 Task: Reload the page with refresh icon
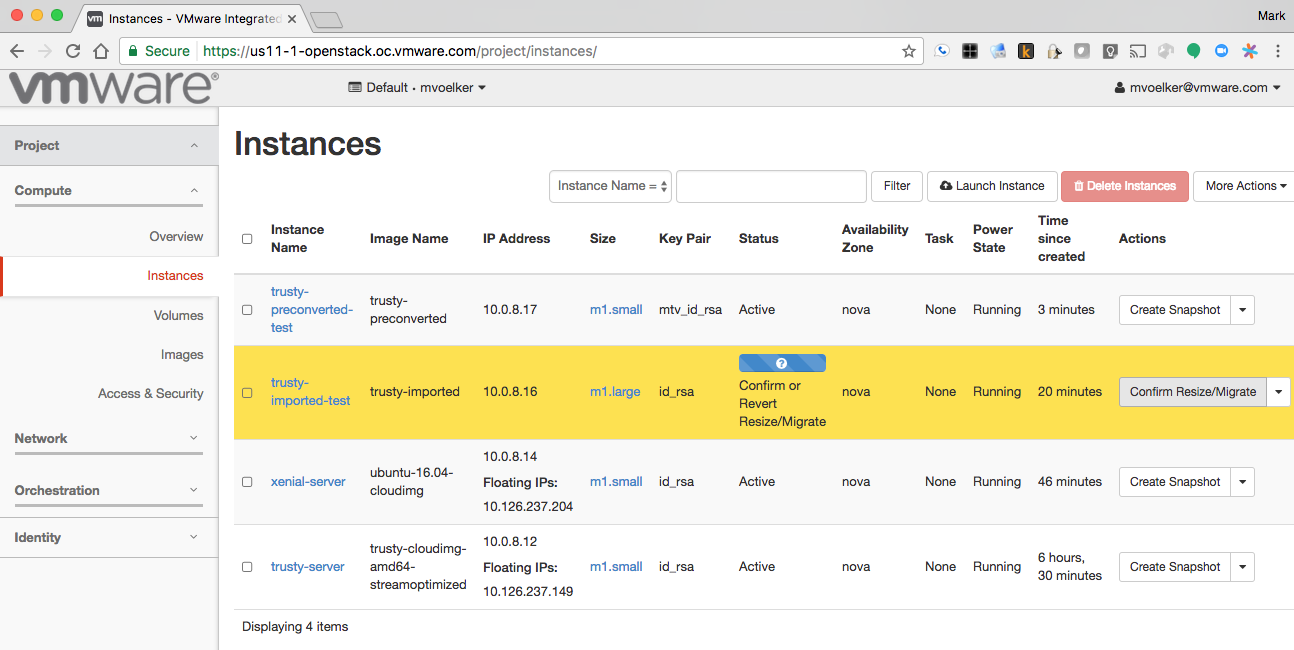pos(73,51)
